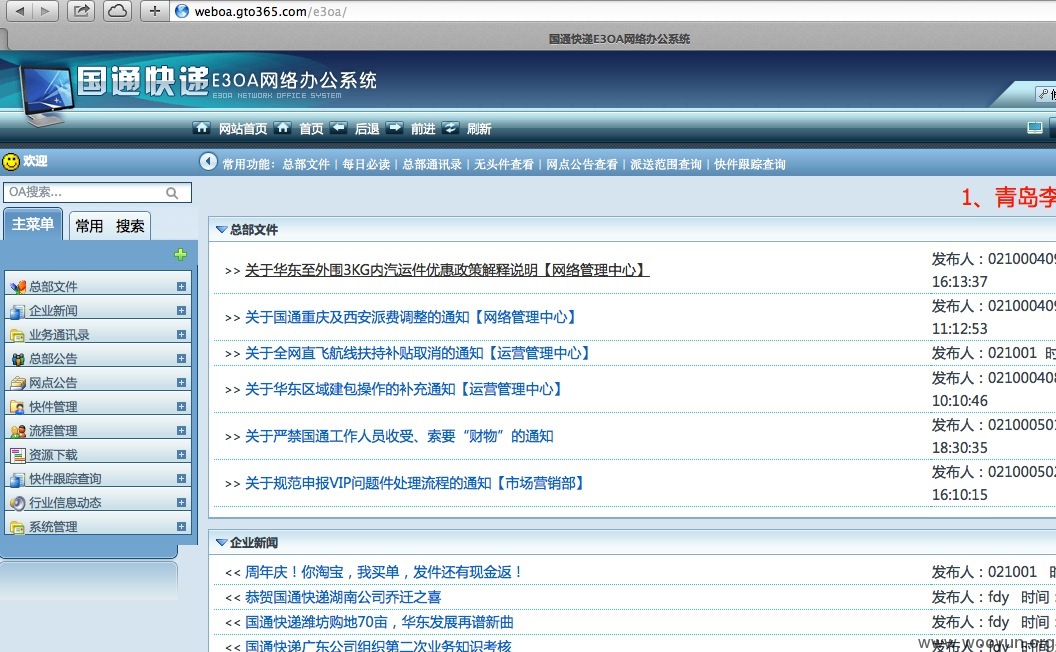Viewport: 1056px width, 652px height.
Task: Click the browser address bar URL
Action: click(x=270, y=11)
